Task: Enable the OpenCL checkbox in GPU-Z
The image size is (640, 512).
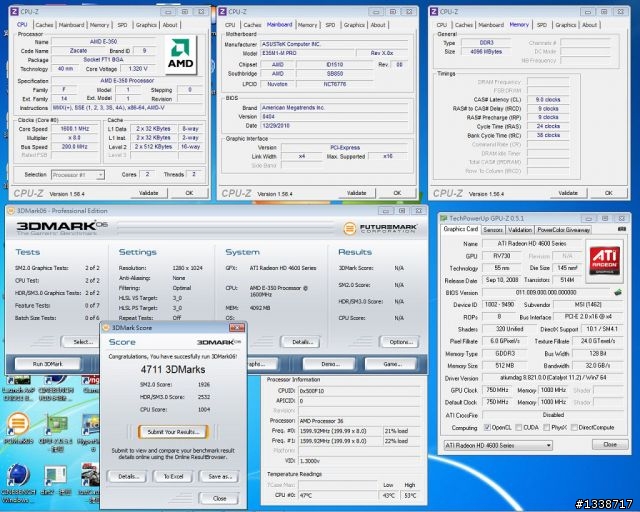Action: point(487,427)
